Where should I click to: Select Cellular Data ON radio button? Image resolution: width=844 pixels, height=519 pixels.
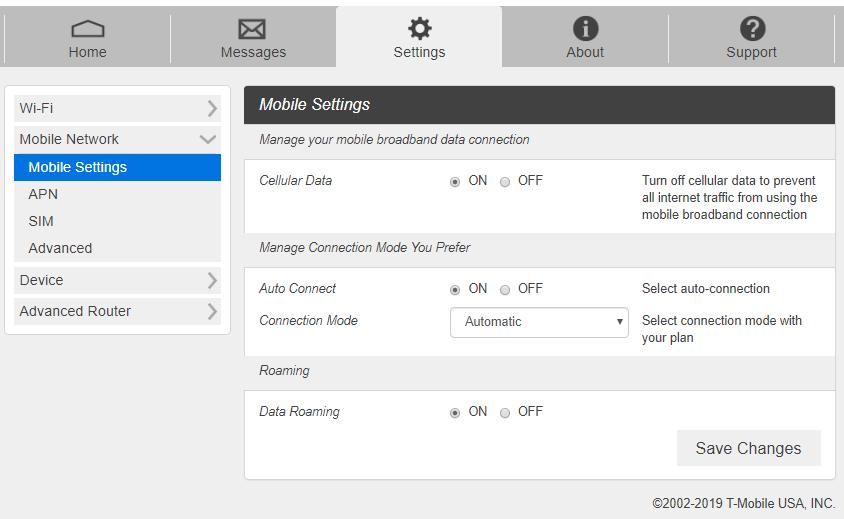455,182
